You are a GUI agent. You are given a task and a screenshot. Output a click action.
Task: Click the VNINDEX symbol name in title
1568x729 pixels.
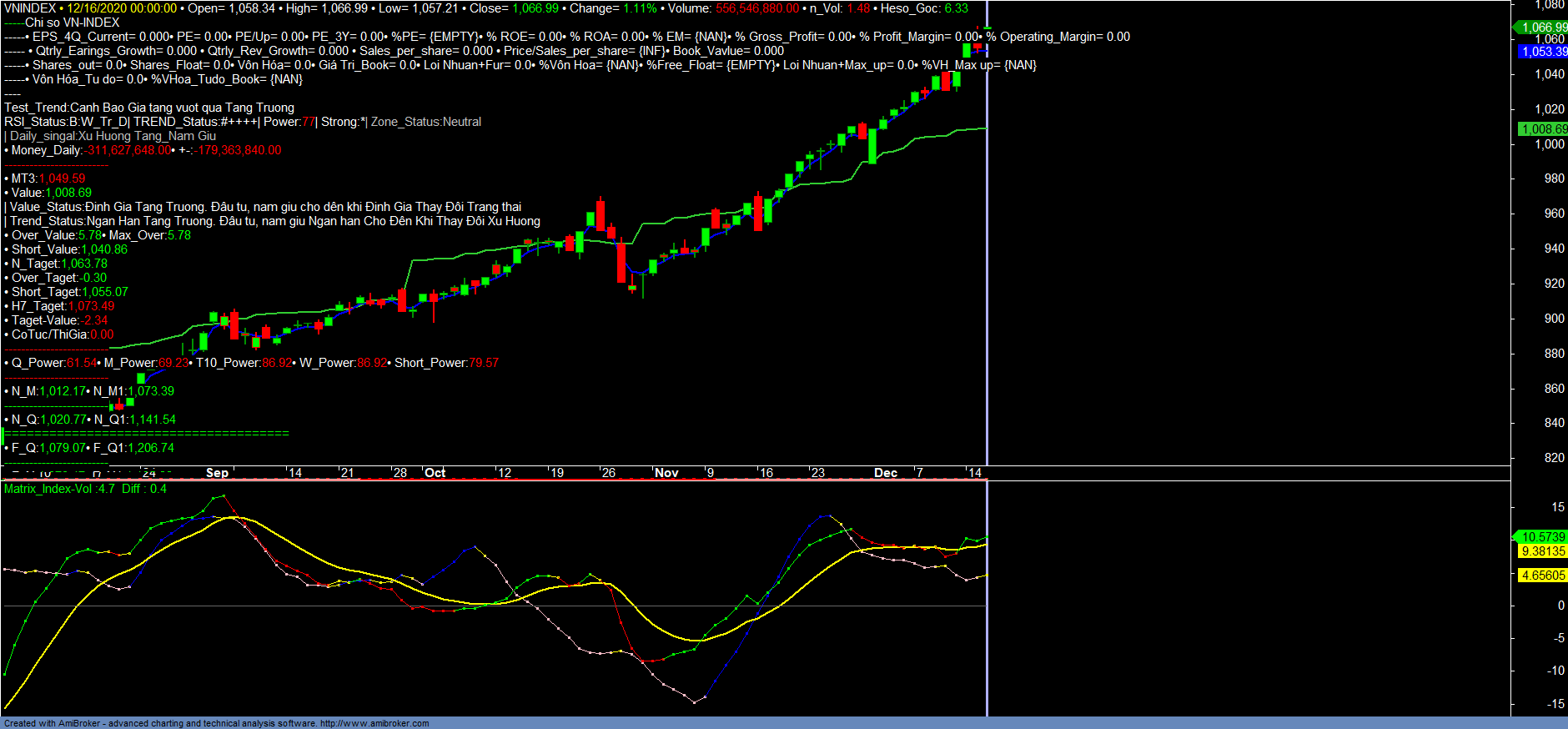click(x=30, y=8)
